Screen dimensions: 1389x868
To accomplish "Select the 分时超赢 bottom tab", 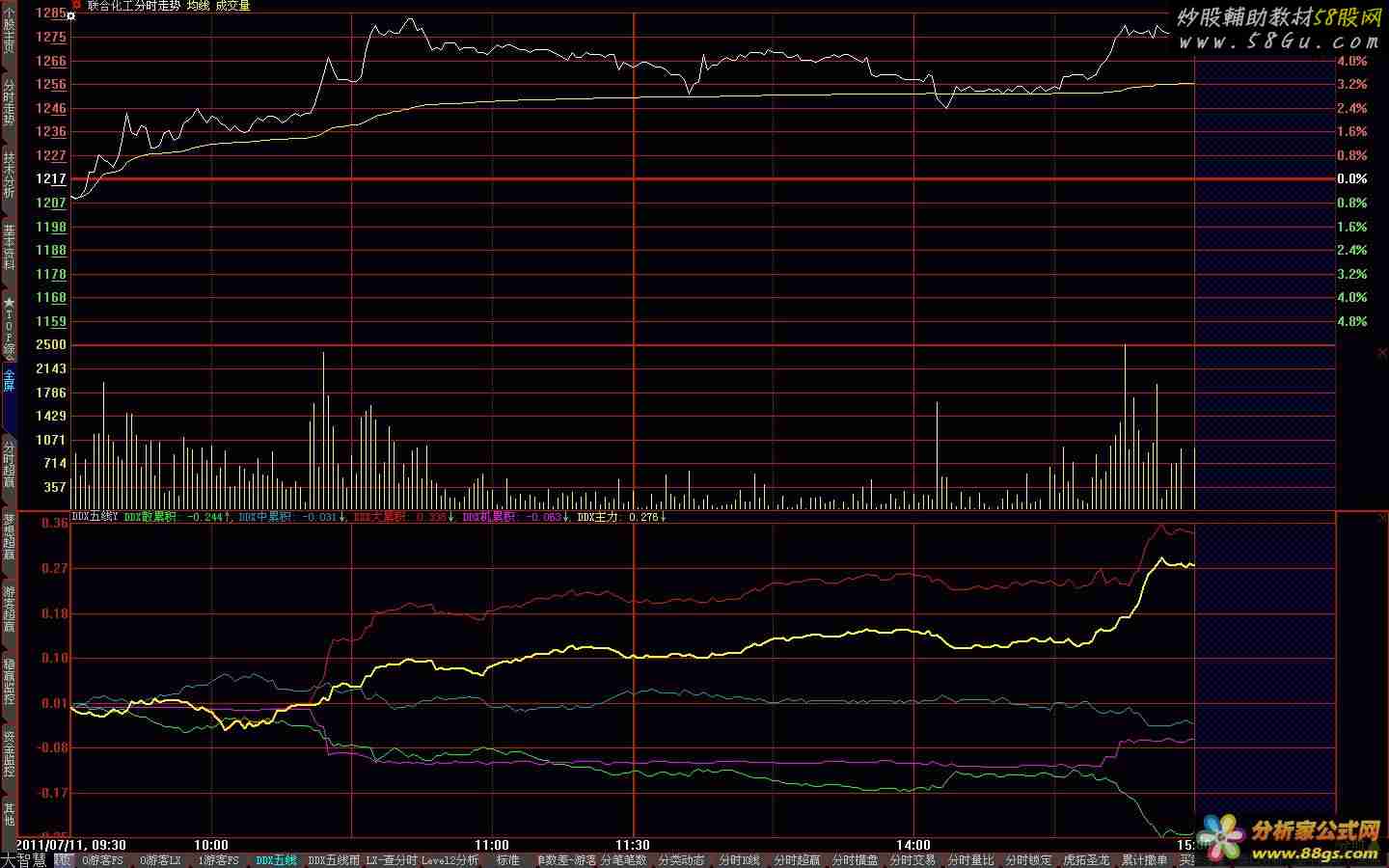I will click(797, 860).
